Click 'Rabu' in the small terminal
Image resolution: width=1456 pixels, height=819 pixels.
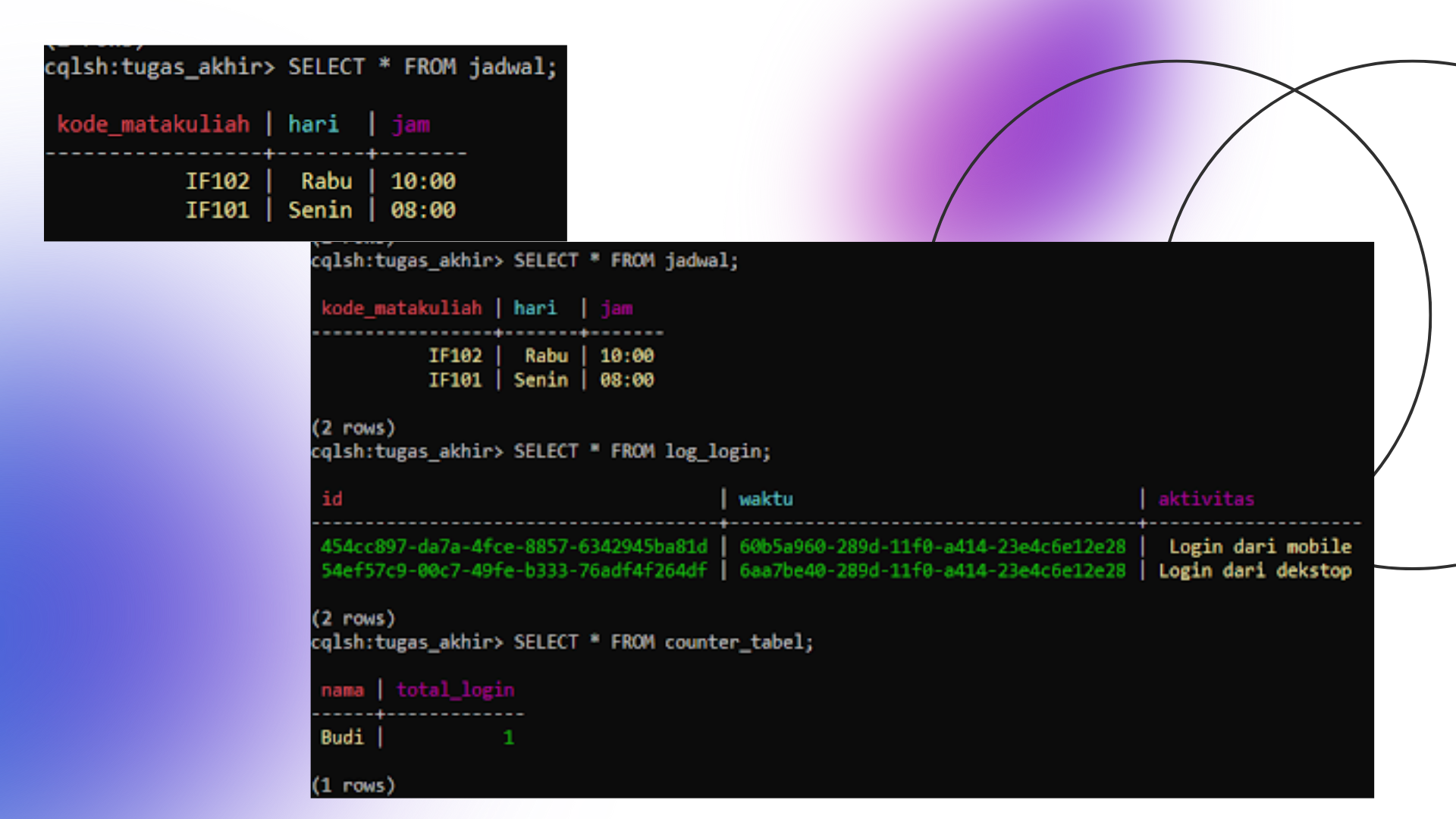pos(327,181)
